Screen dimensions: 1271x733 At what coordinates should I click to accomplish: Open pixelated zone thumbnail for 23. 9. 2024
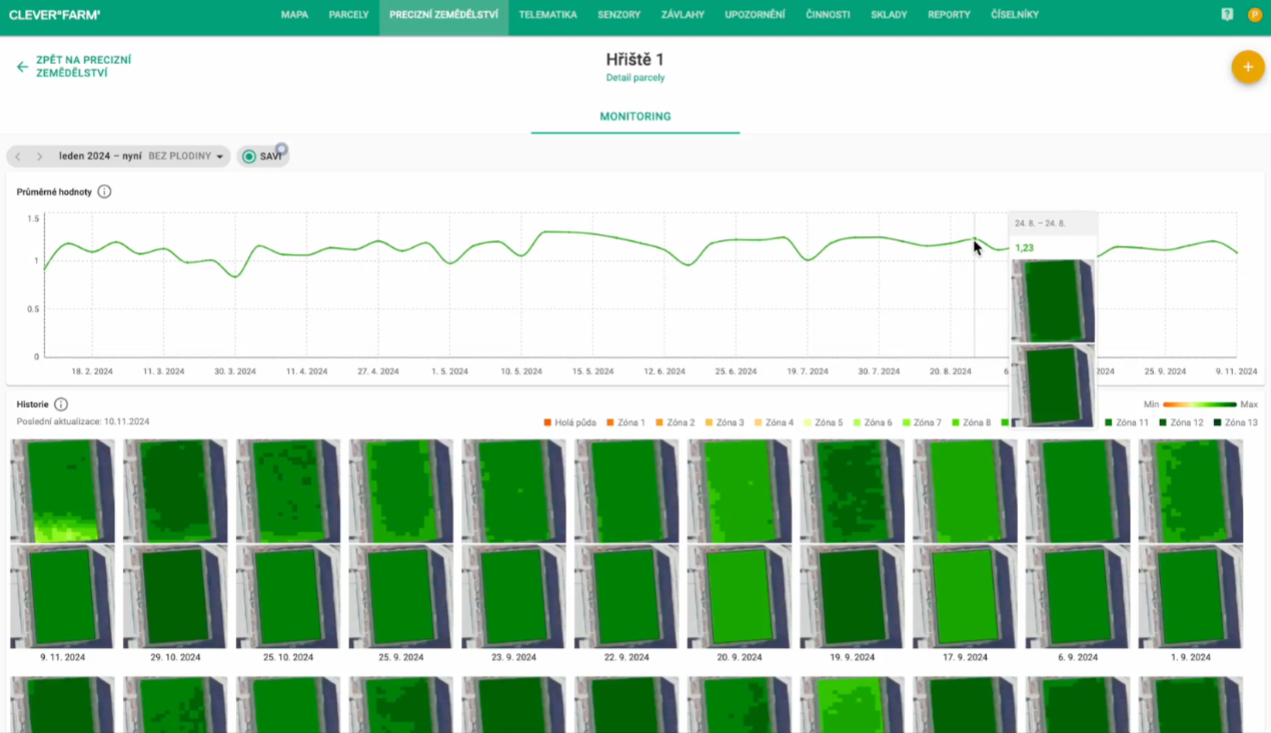[514, 491]
